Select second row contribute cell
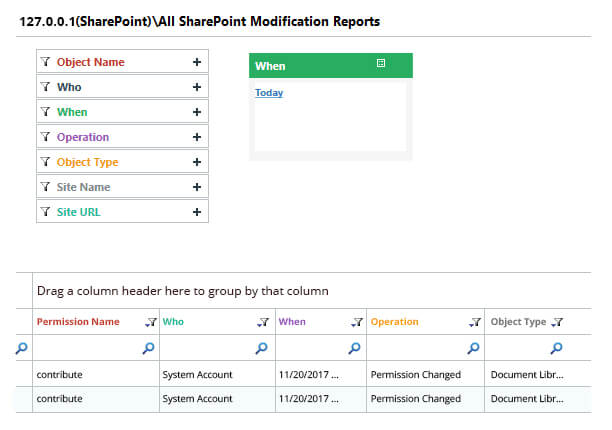This screenshot has height=430, width=612. (x=96, y=399)
